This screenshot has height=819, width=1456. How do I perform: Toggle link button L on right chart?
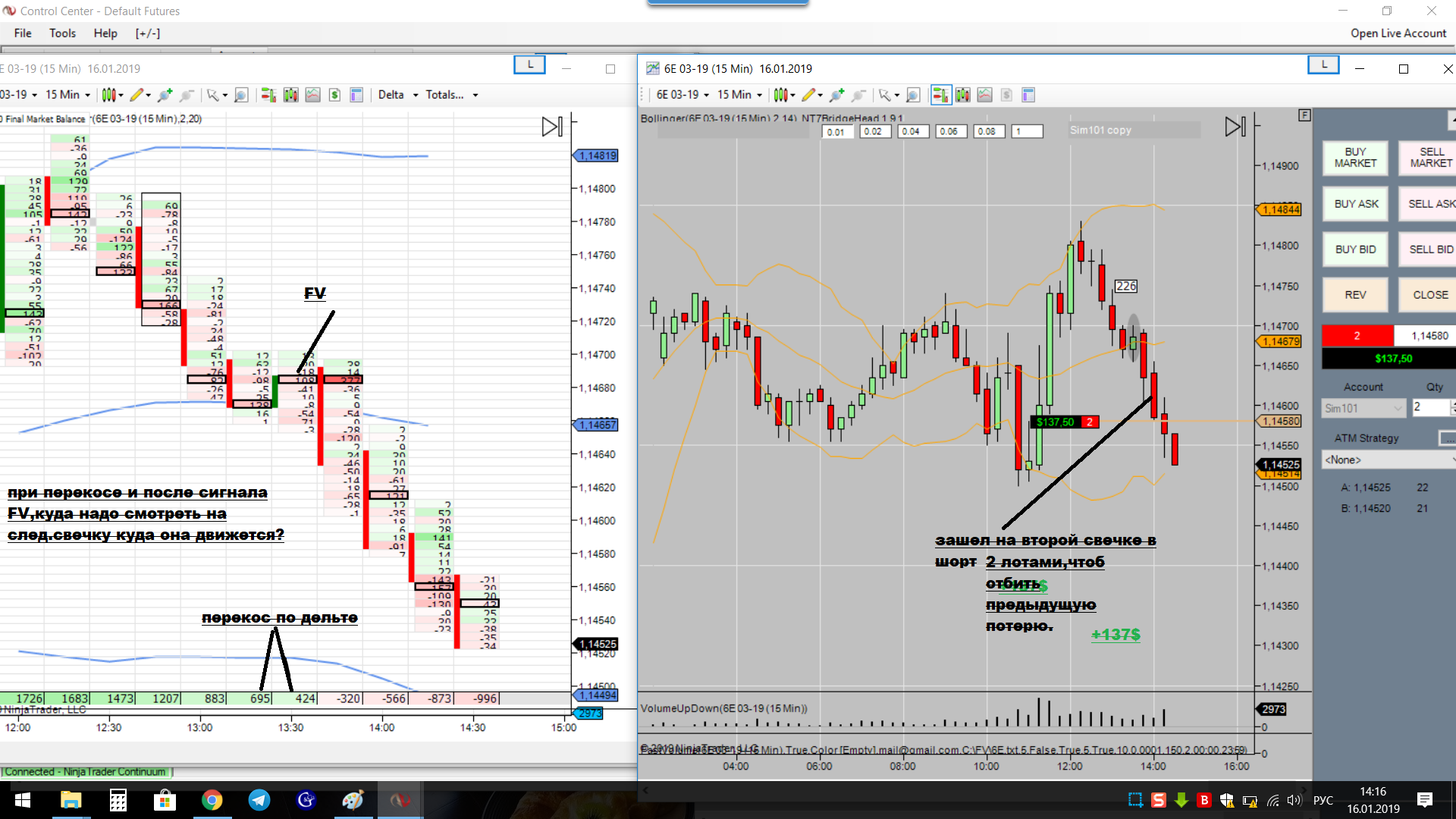pos(1323,65)
